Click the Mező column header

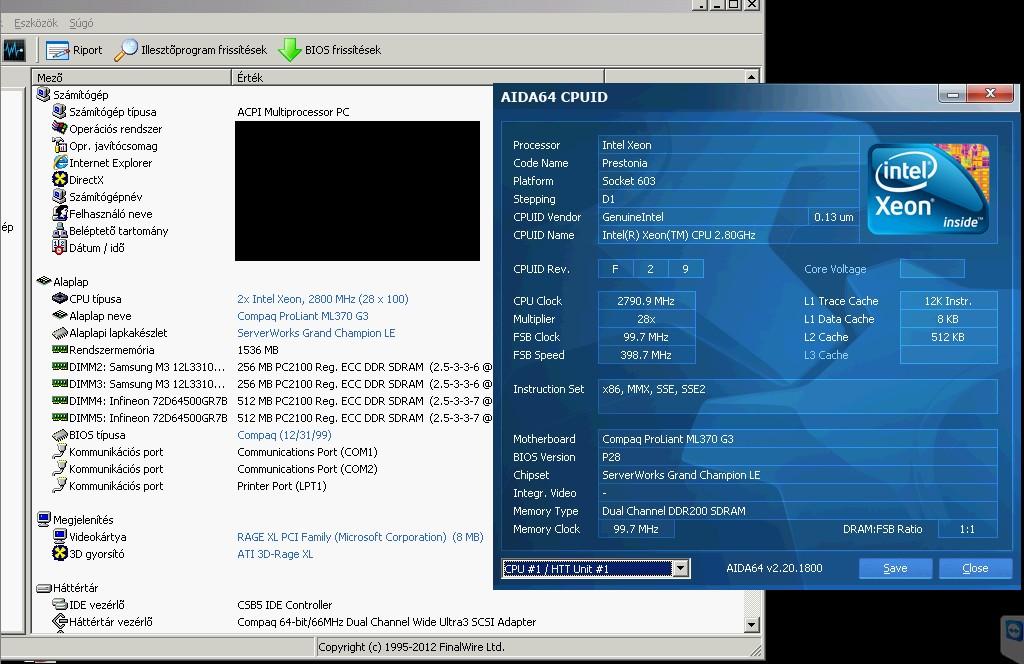coord(131,77)
